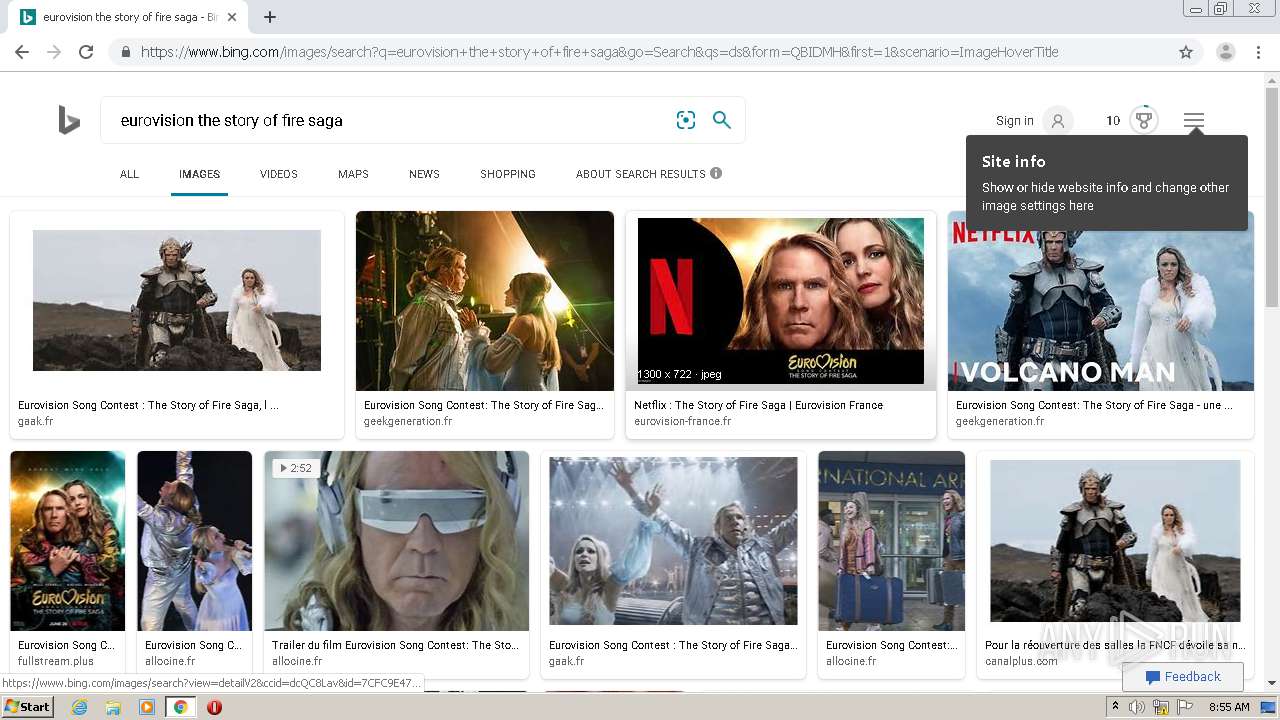Close the Bing search tab
Screen dimensions: 1280x720
[232, 17]
